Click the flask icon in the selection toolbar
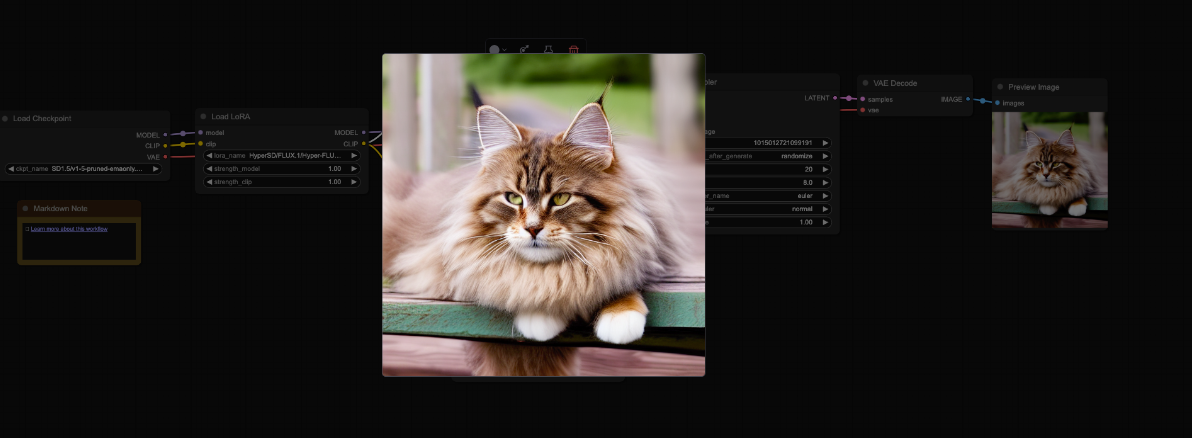Image resolution: width=1192 pixels, height=438 pixels. [x=548, y=49]
